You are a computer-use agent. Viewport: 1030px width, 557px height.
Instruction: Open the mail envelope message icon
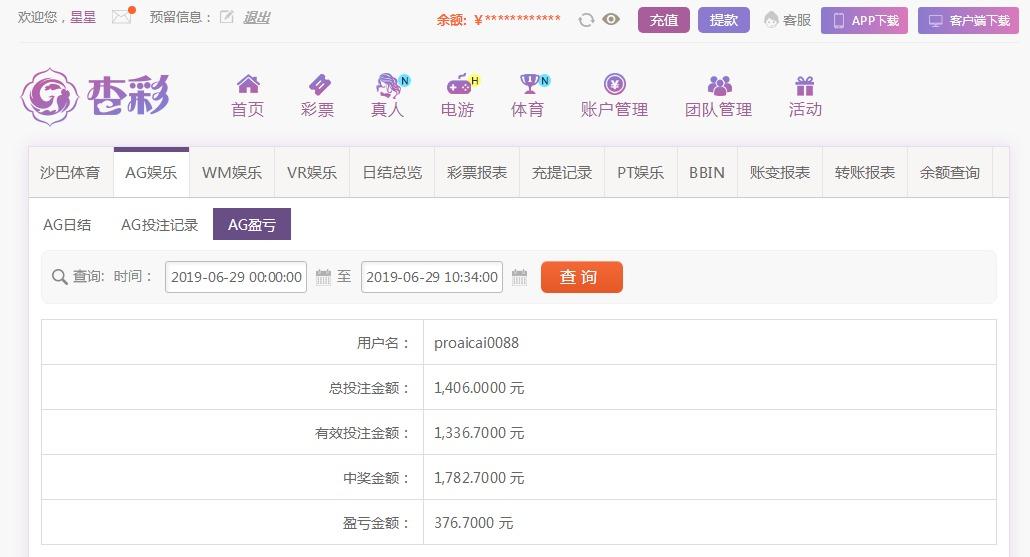(122, 16)
